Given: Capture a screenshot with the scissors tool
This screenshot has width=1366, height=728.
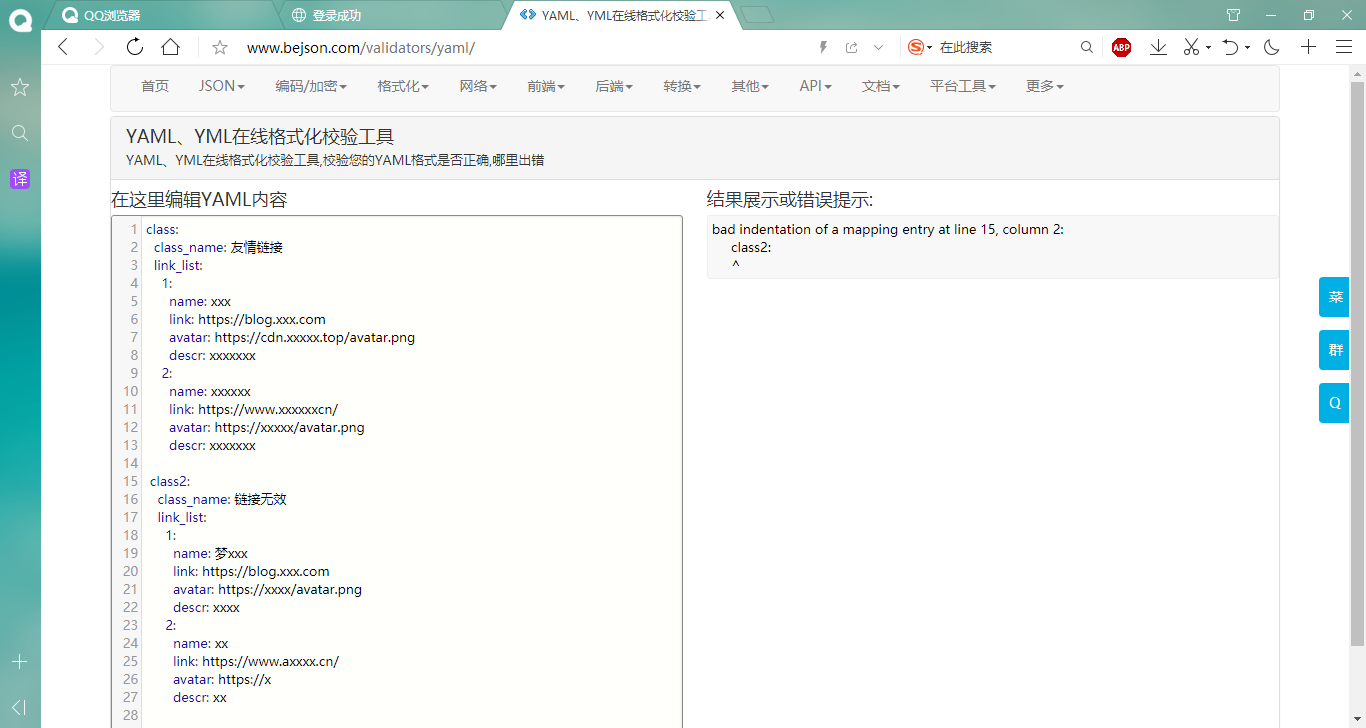Looking at the screenshot, I should pyautogui.click(x=1193, y=46).
